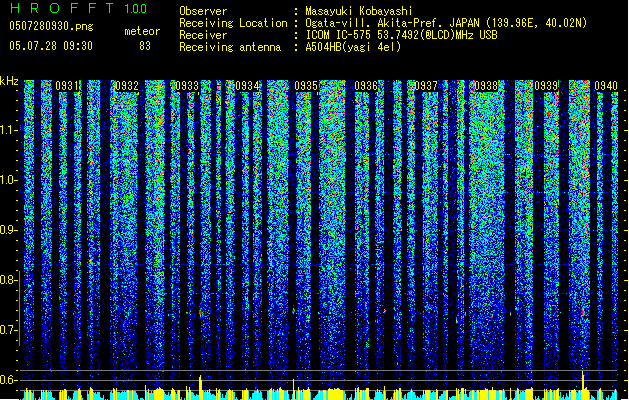The image size is (629, 400).
Task: Click the 0939 time marker
Action: (546, 86)
